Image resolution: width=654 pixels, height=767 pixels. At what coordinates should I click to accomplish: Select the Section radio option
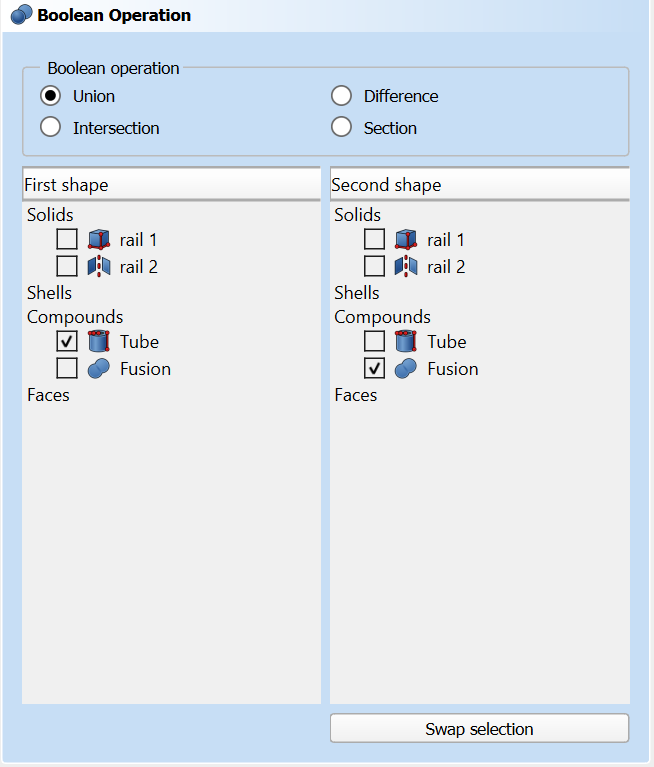click(x=342, y=128)
